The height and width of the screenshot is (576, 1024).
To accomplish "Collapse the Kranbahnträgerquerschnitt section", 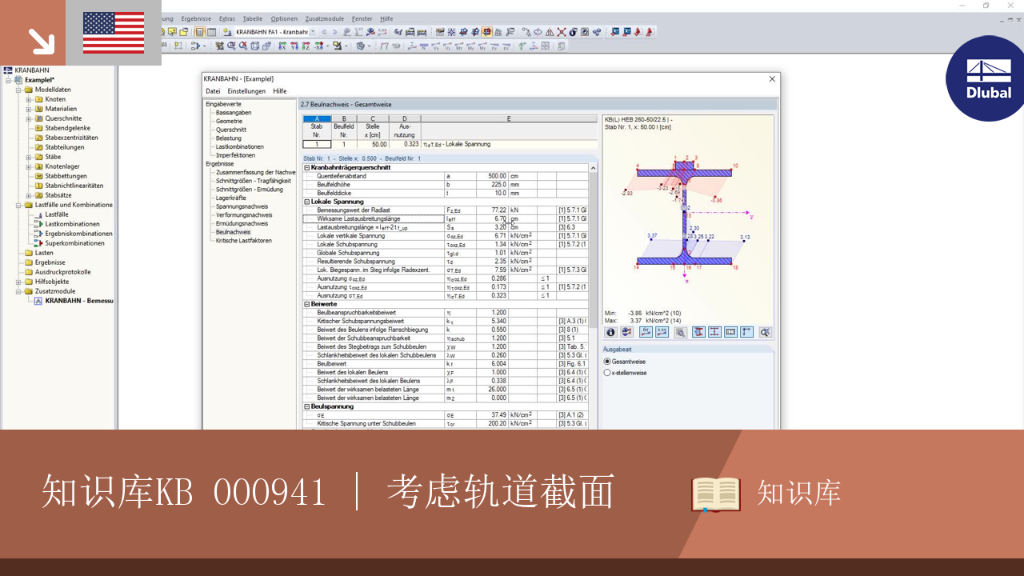I will [307, 167].
